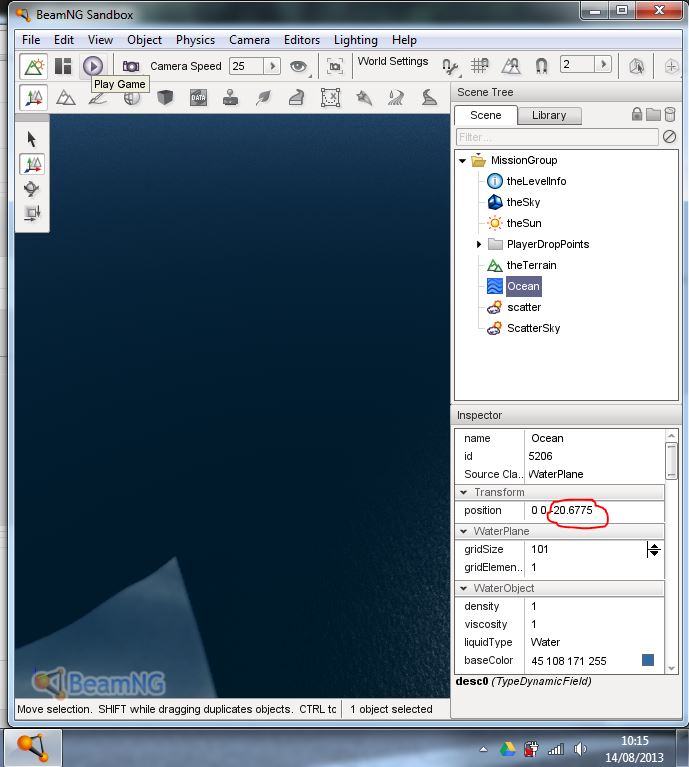This screenshot has height=767, width=689.
Task: Select the Road Editor icon
Action: pos(429,98)
